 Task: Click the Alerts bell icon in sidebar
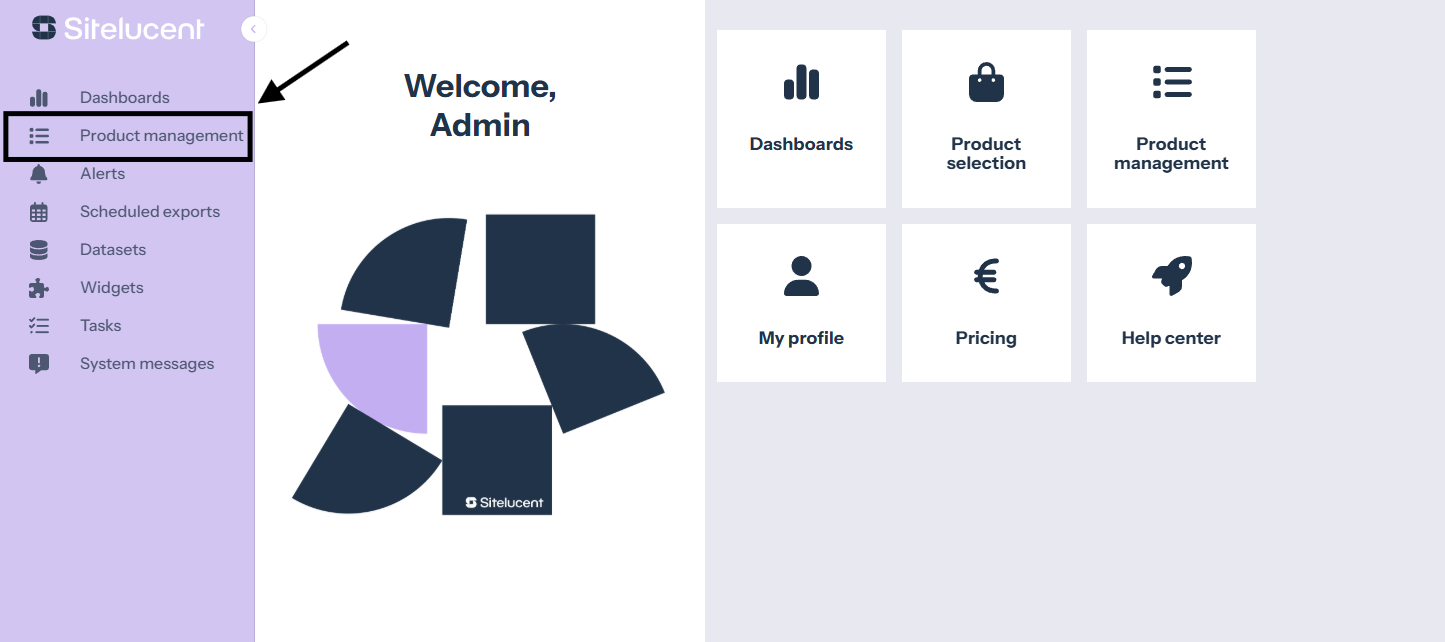pos(39,174)
